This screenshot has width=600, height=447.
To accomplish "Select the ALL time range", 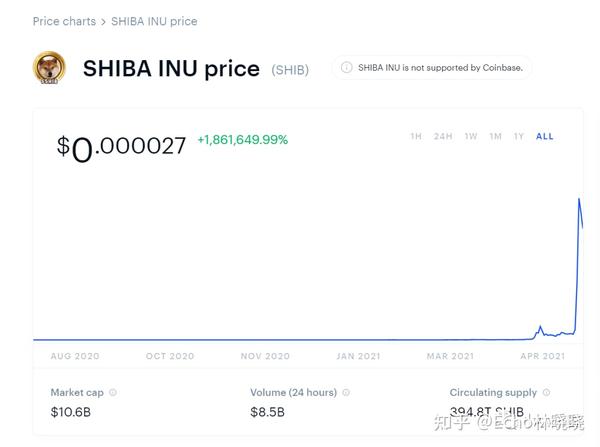I will (x=545, y=136).
